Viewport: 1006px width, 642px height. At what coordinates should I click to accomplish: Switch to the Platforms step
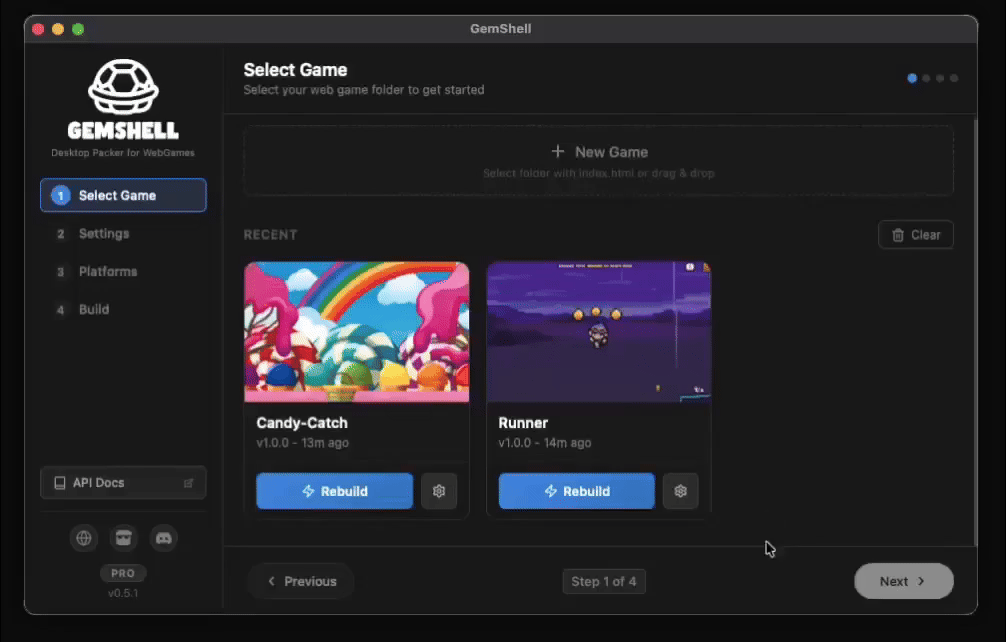(x=108, y=272)
